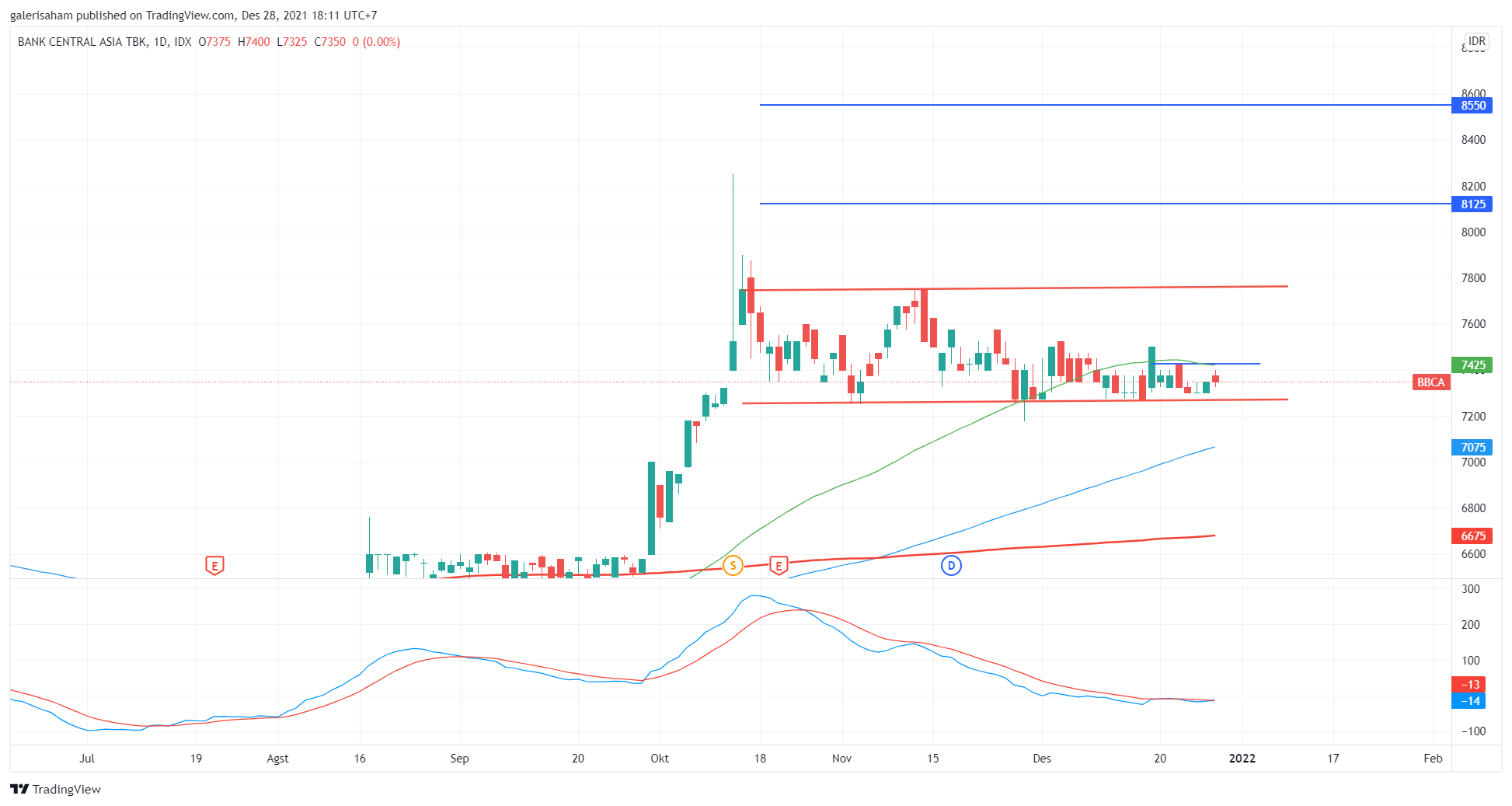1512x806 pixels.
Task: Click the low value L7325
Action: 292,42
